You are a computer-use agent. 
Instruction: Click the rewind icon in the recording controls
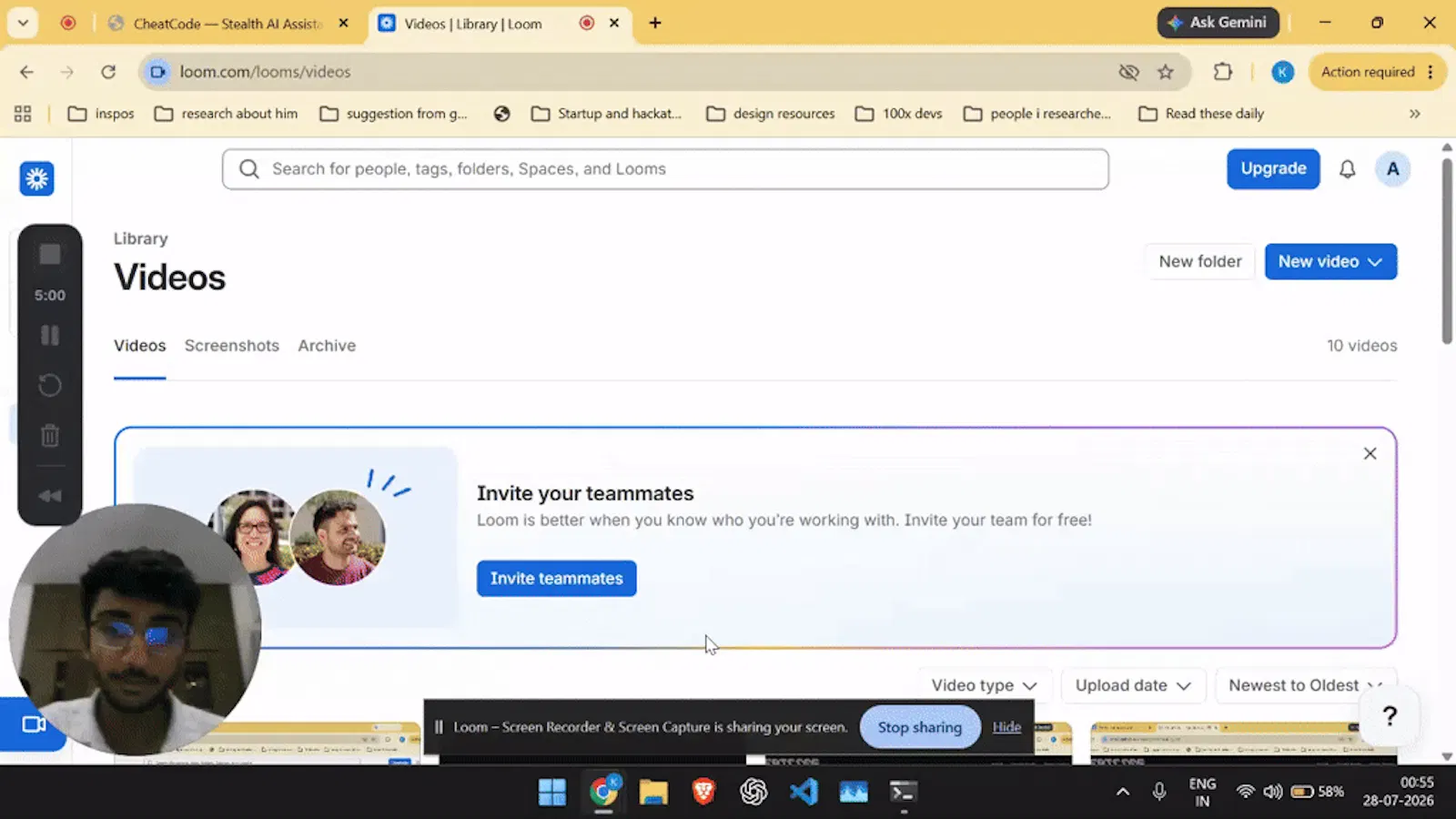click(x=50, y=496)
